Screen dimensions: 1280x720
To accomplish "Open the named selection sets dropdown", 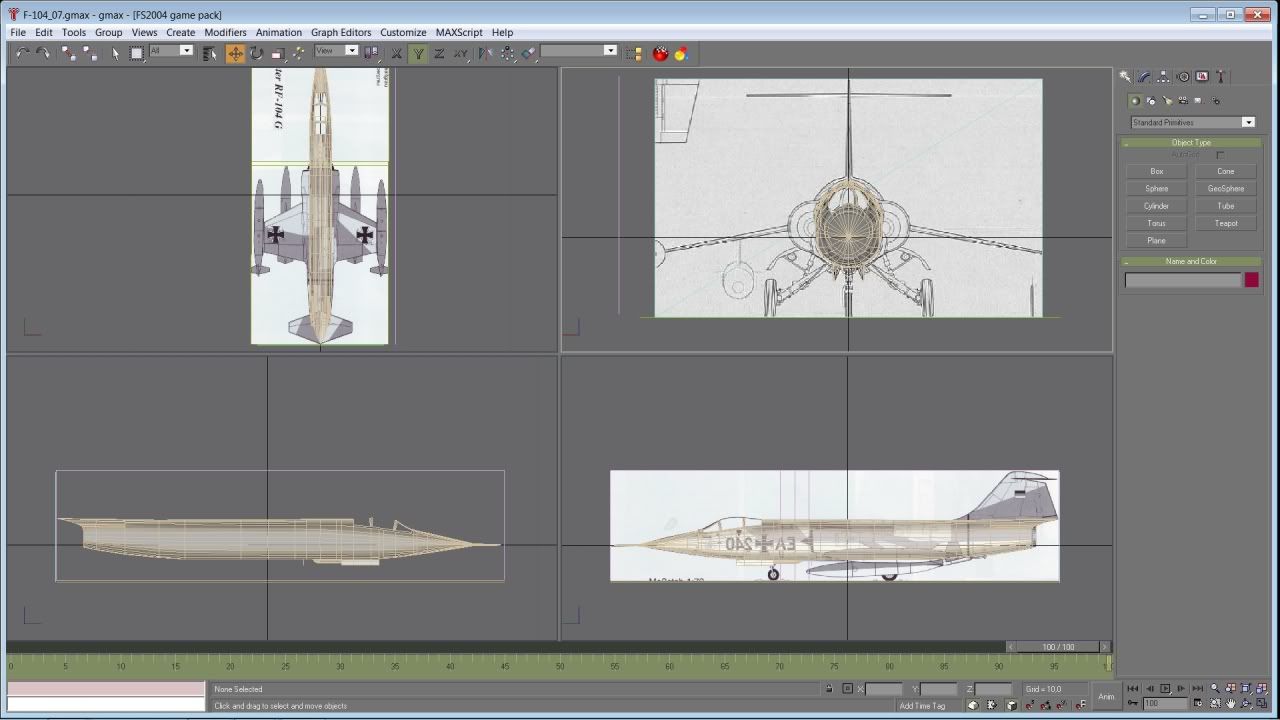I will click(x=579, y=50).
